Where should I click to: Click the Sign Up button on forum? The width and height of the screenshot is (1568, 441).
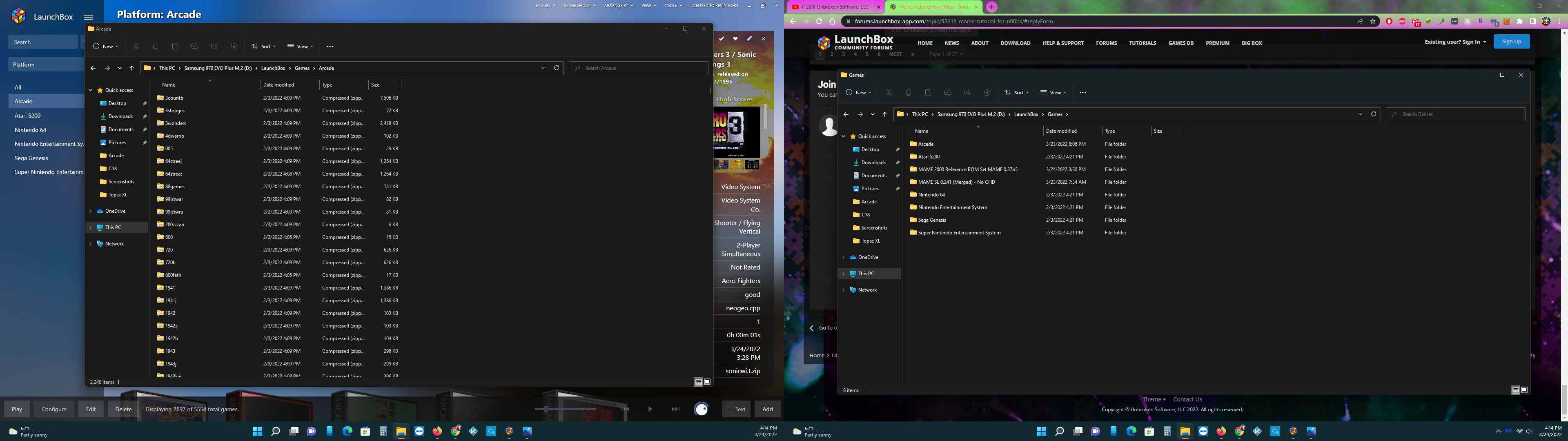[x=1511, y=41]
